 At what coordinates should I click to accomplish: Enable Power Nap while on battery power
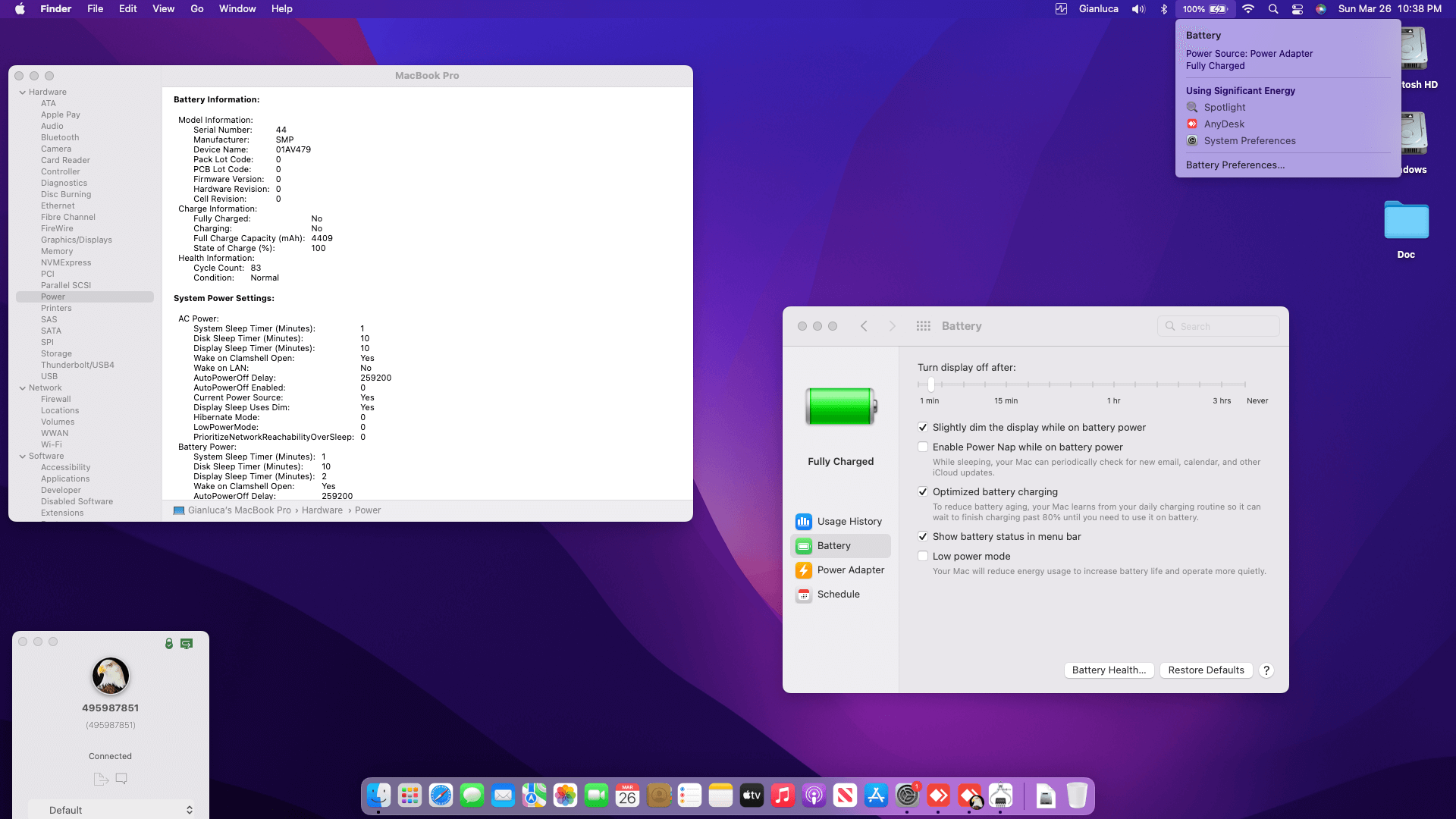coord(923,447)
